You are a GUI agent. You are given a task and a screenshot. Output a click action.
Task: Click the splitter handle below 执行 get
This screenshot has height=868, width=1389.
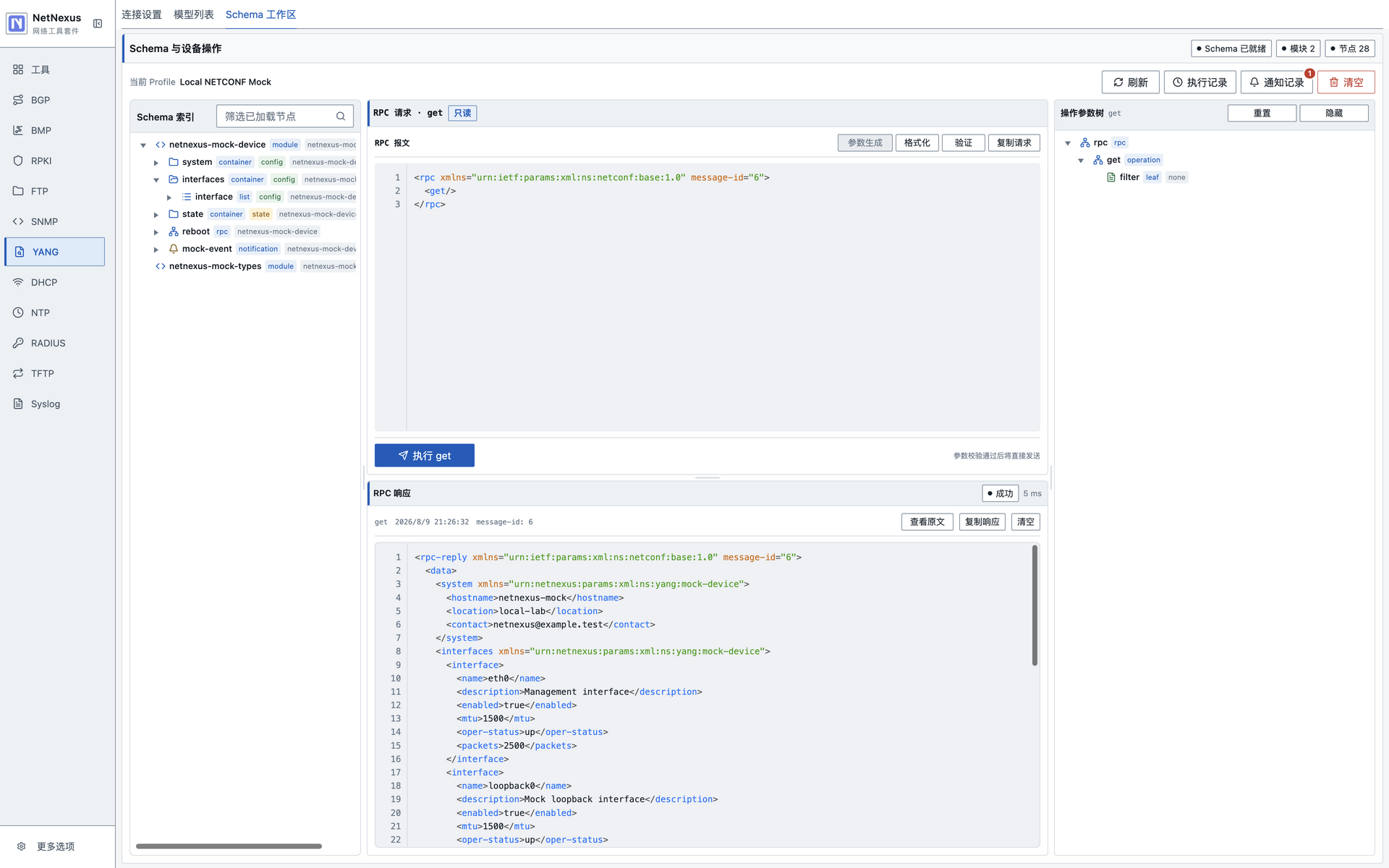click(707, 477)
